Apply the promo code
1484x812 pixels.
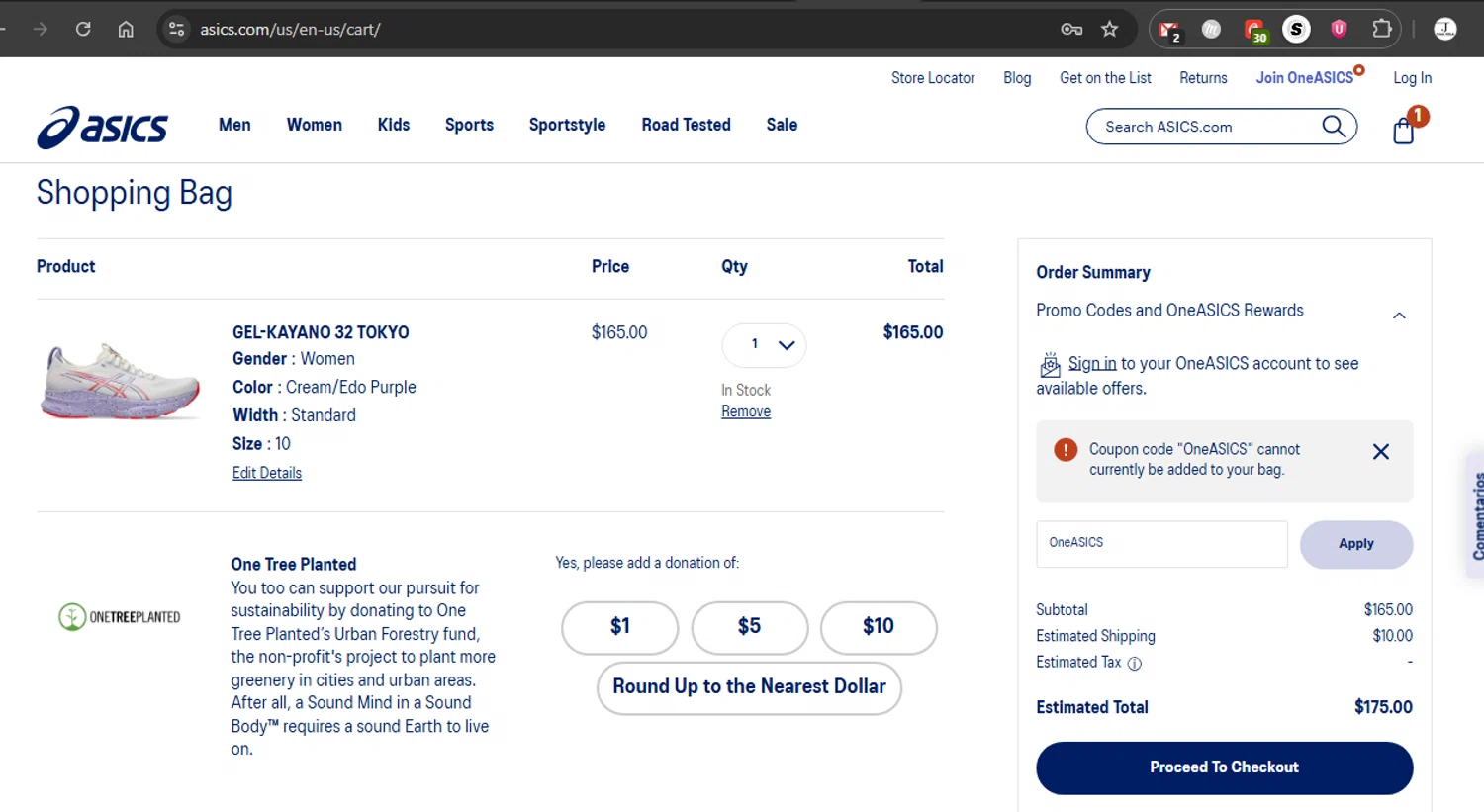[x=1356, y=544]
